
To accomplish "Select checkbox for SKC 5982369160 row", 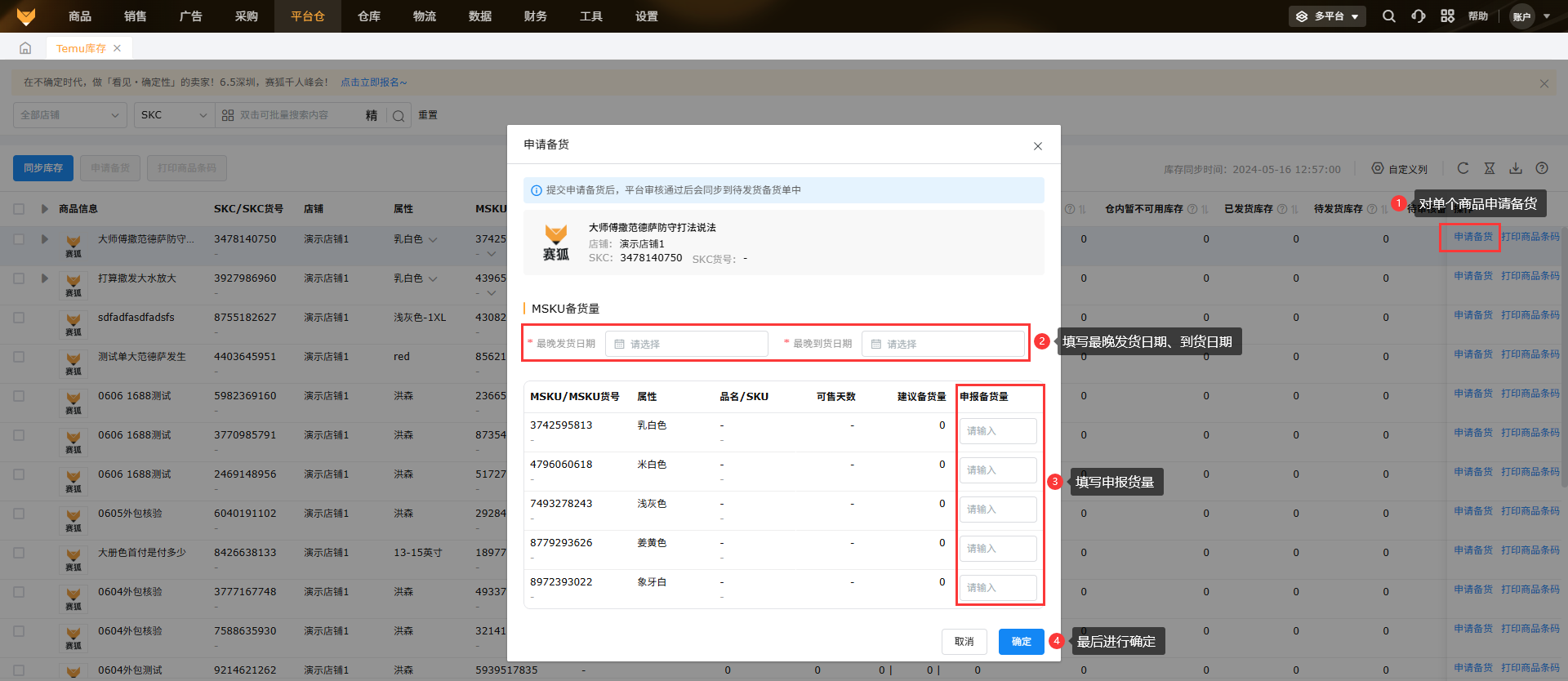I will point(19,396).
